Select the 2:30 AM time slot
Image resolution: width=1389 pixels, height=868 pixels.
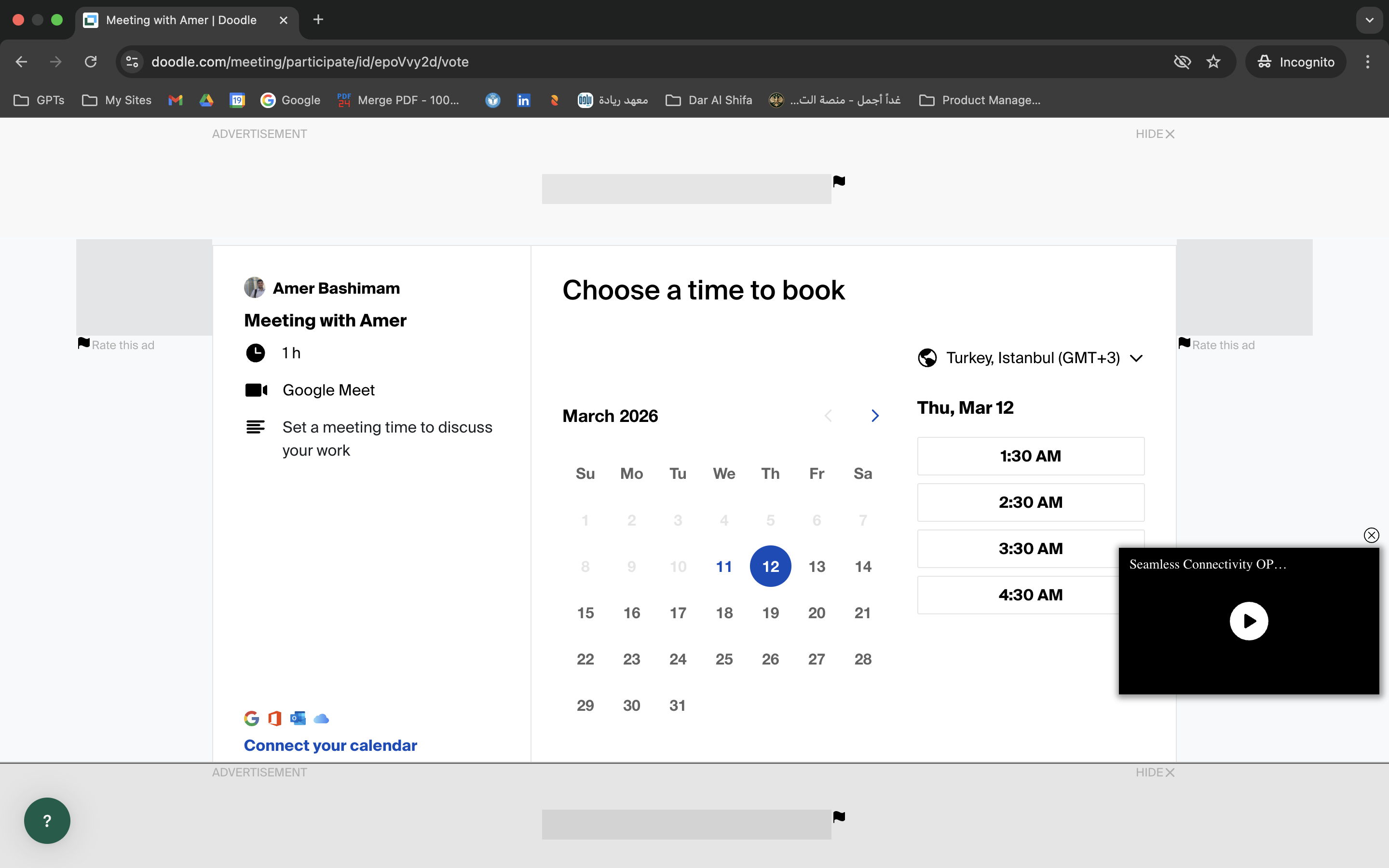(x=1030, y=502)
